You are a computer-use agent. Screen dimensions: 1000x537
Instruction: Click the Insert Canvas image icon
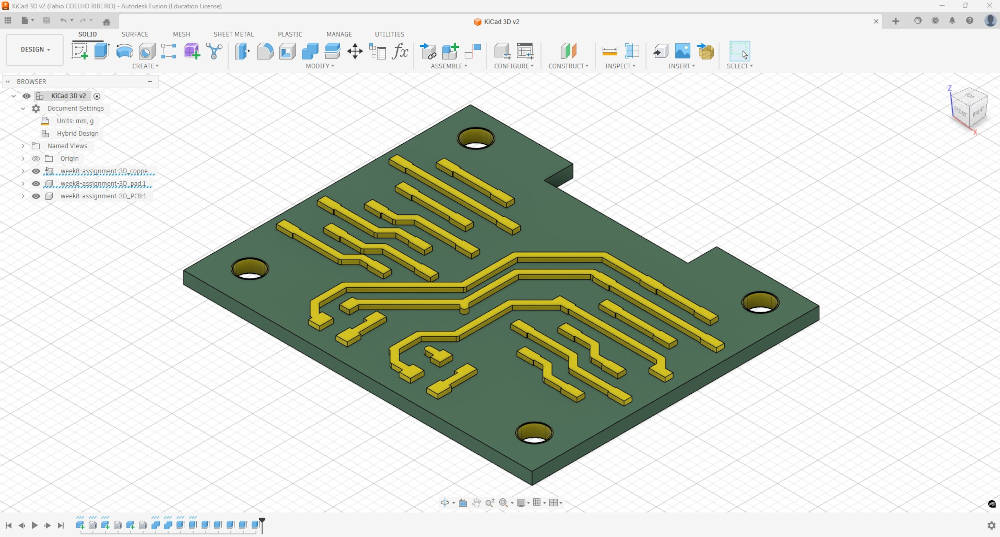682,51
